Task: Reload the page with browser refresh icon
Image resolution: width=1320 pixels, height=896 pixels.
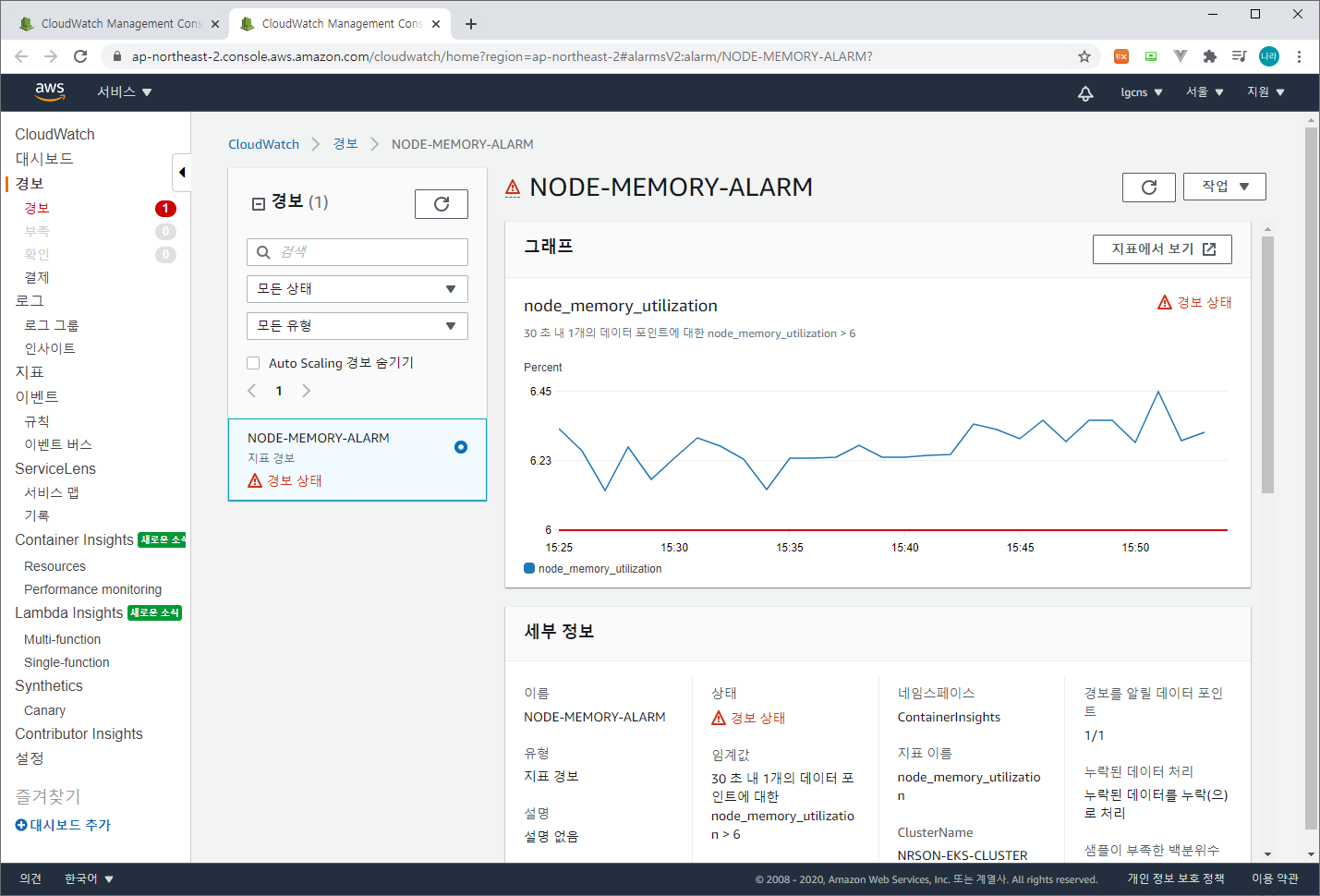Action: [80, 56]
